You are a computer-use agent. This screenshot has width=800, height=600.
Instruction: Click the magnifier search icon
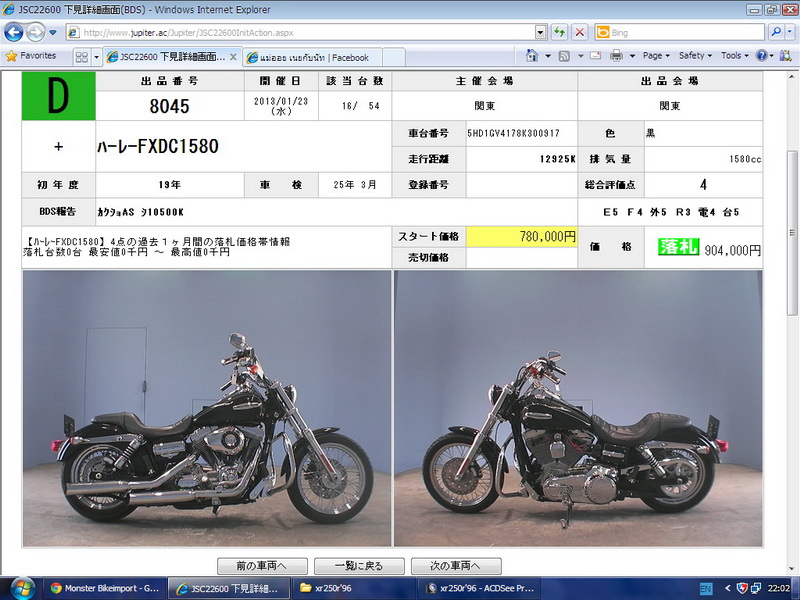click(x=776, y=32)
